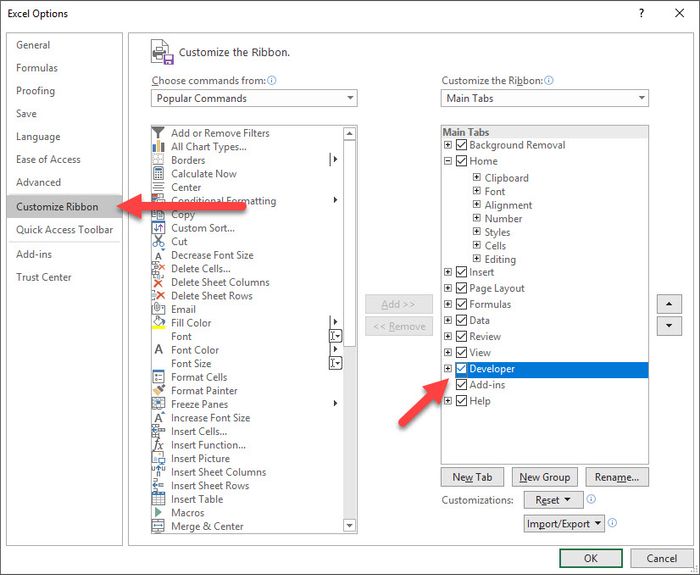Toggle the Add-ins checkbox in Main Tabs

462,384
